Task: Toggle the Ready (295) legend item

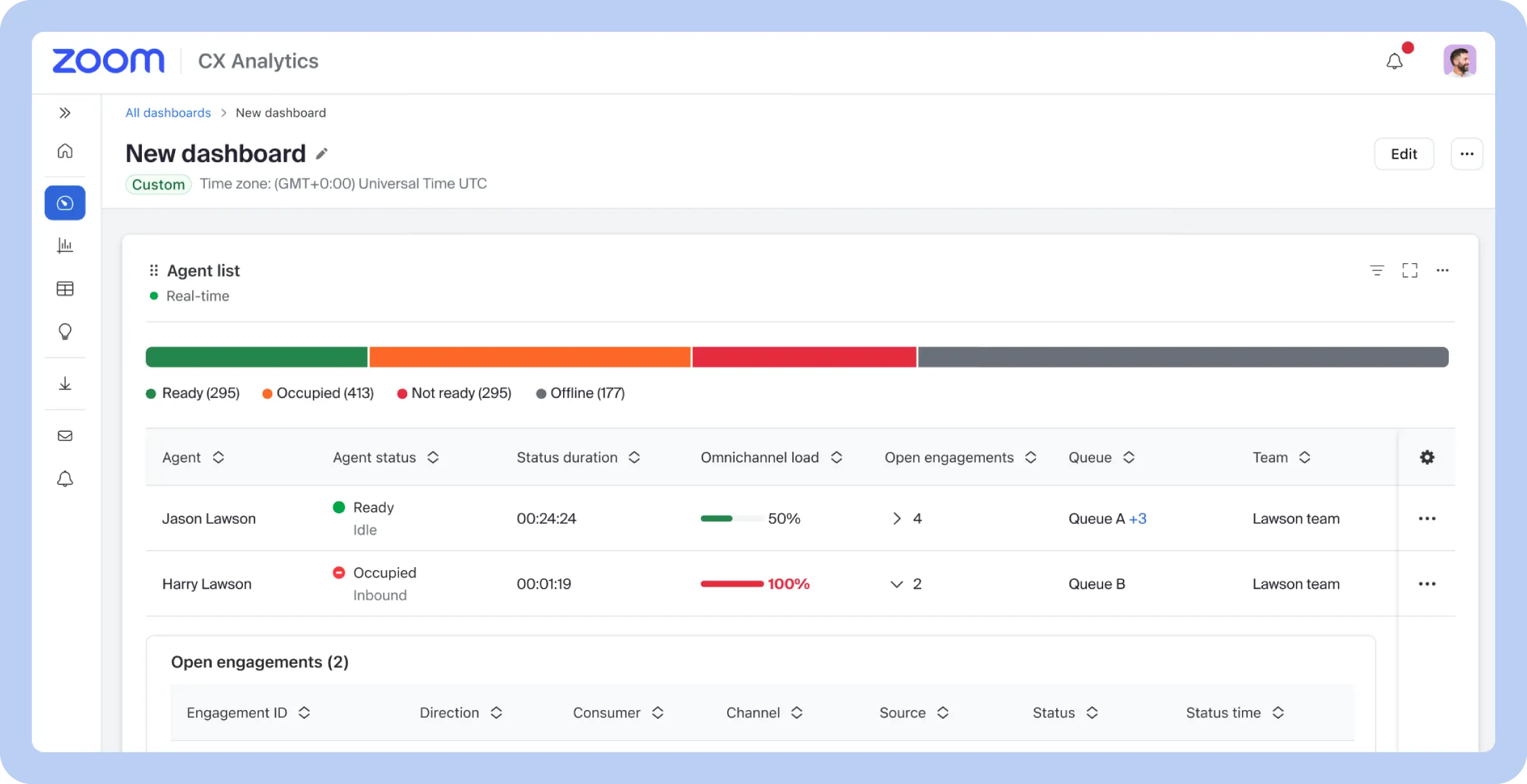Action: (x=192, y=393)
